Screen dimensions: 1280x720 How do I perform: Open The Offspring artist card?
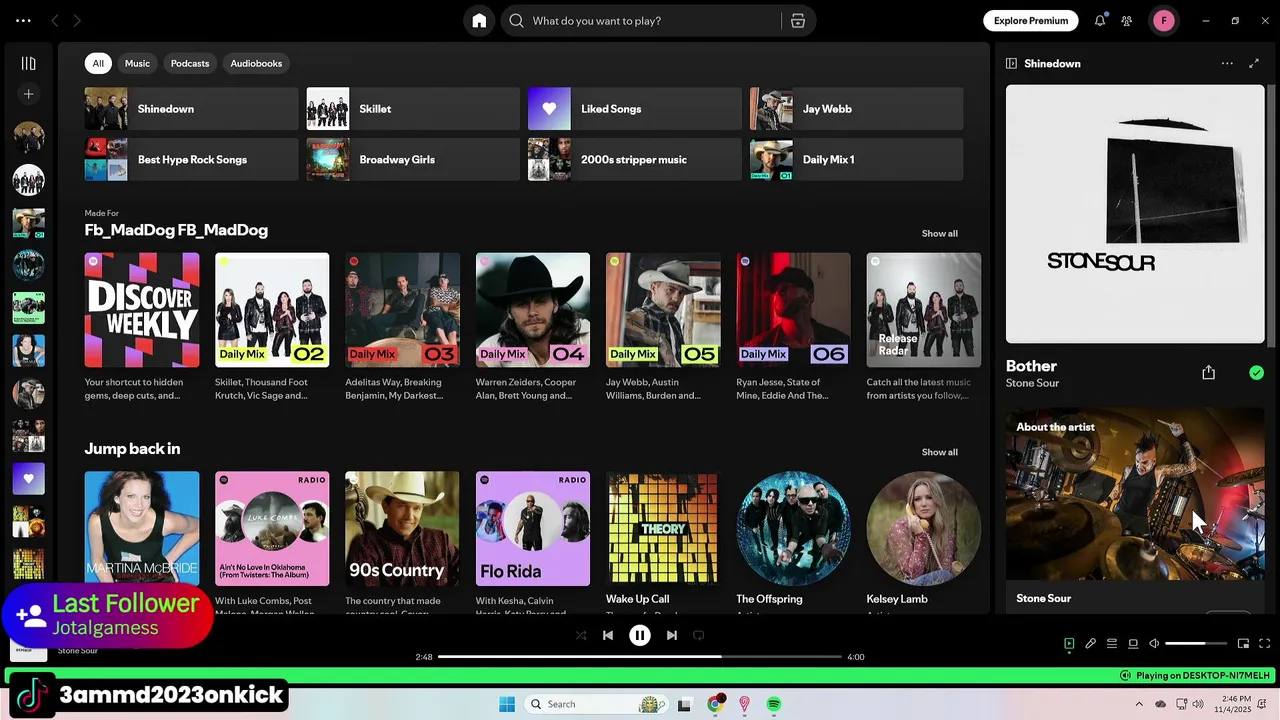[x=793, y=542]
